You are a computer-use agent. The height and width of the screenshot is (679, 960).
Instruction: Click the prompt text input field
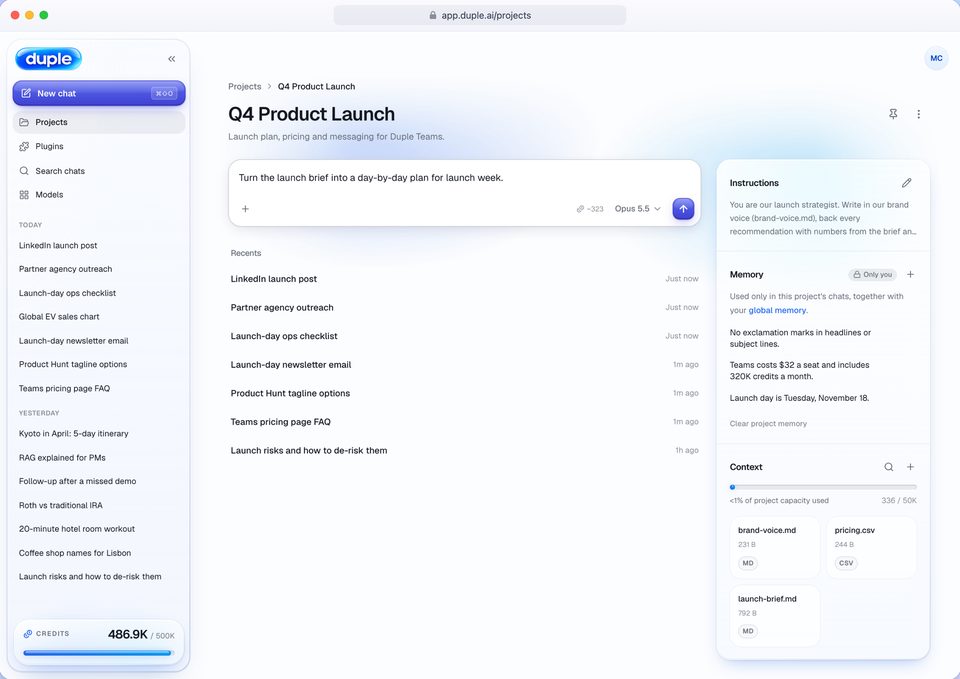(464, 178)
